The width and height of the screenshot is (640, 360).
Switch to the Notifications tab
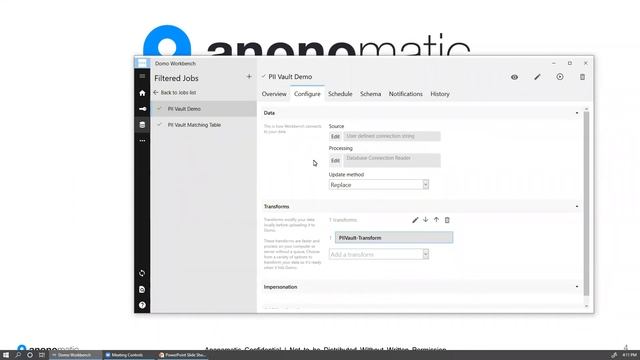click(405, 94)
